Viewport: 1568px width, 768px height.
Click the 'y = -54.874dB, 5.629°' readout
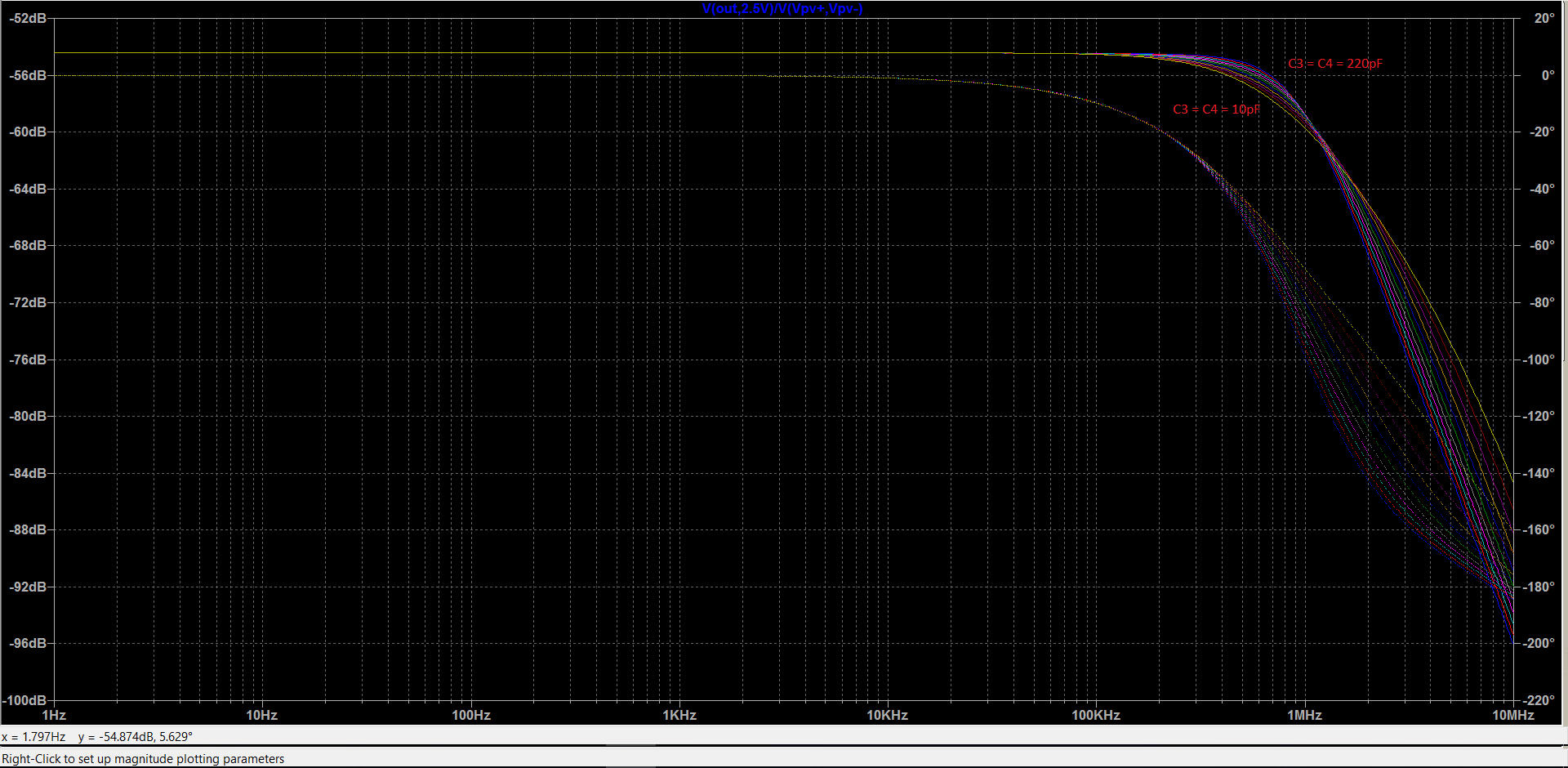[136, 737]
